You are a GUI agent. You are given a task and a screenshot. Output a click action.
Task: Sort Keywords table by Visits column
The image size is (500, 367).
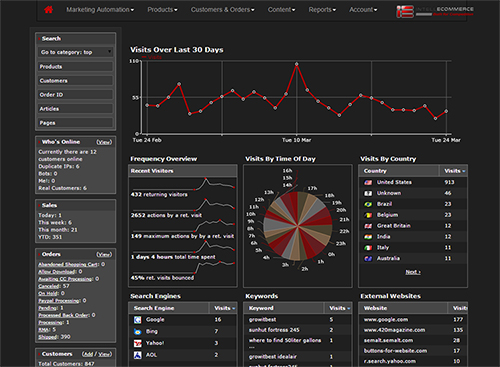pos(339,308)
